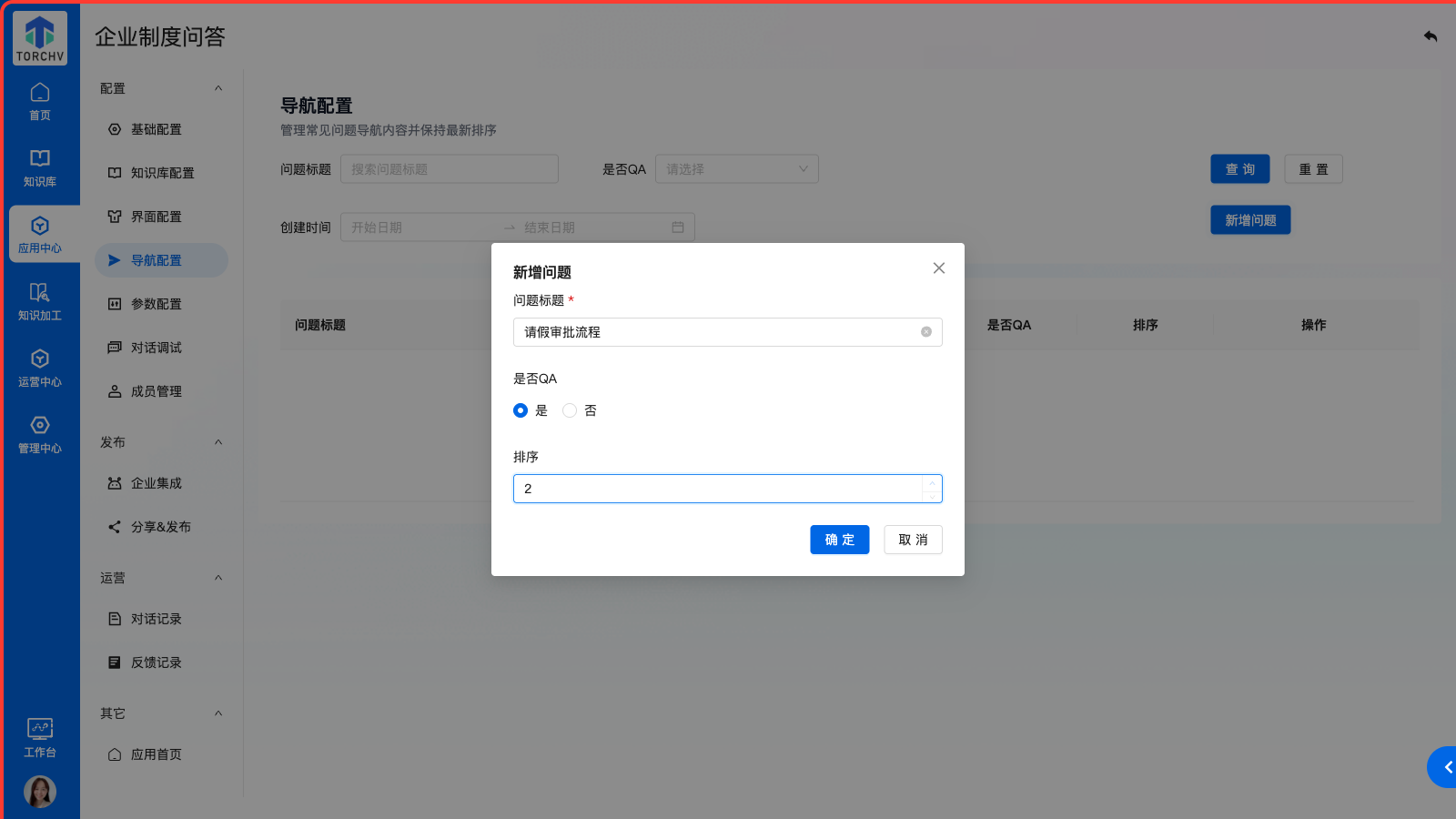Clear the 问题标题 input text
The height and width of the screenshot is (819, 1456).
925,332
